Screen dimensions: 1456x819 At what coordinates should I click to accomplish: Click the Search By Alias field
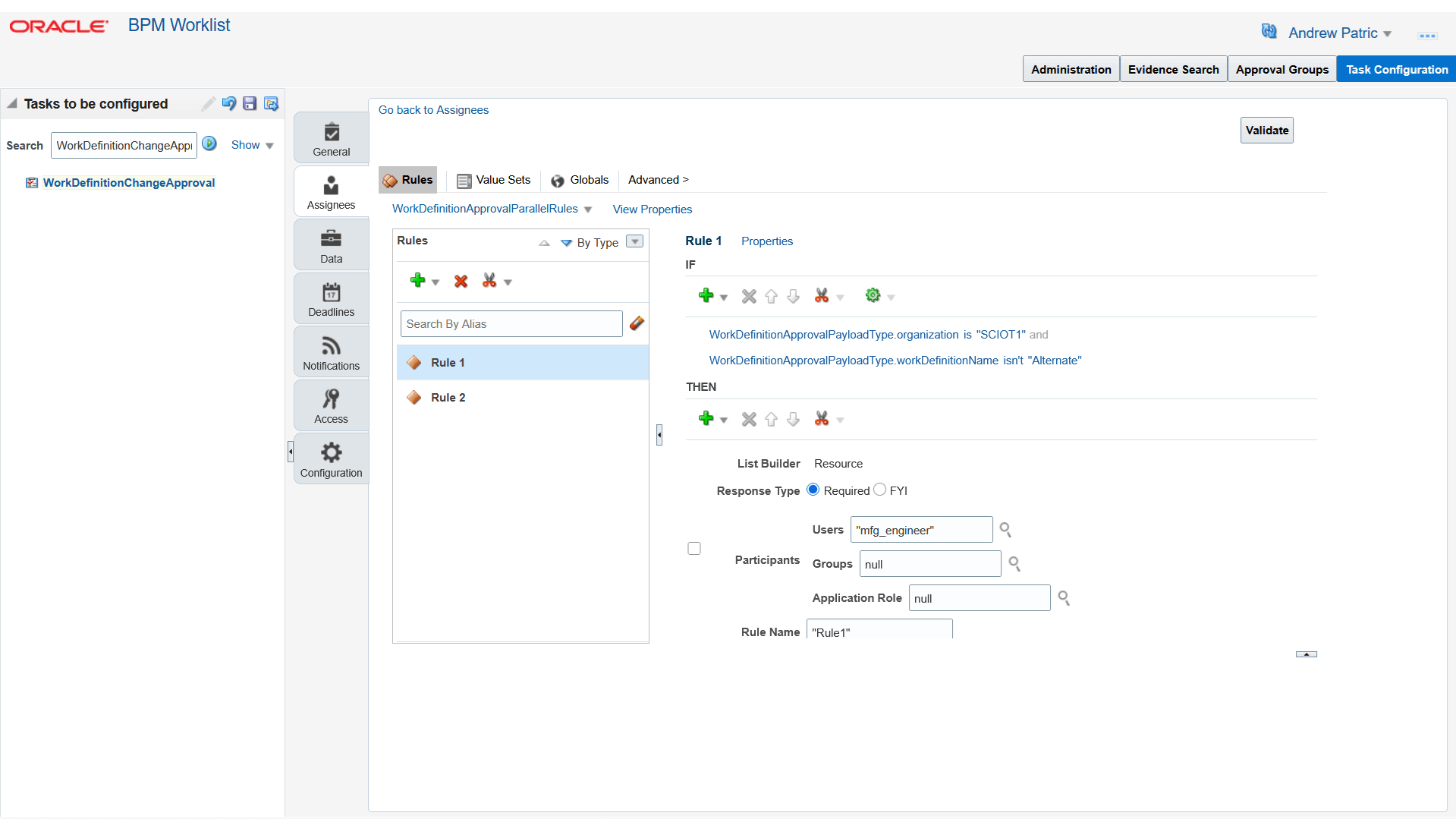pyautogui.click(x=511, y=324)
